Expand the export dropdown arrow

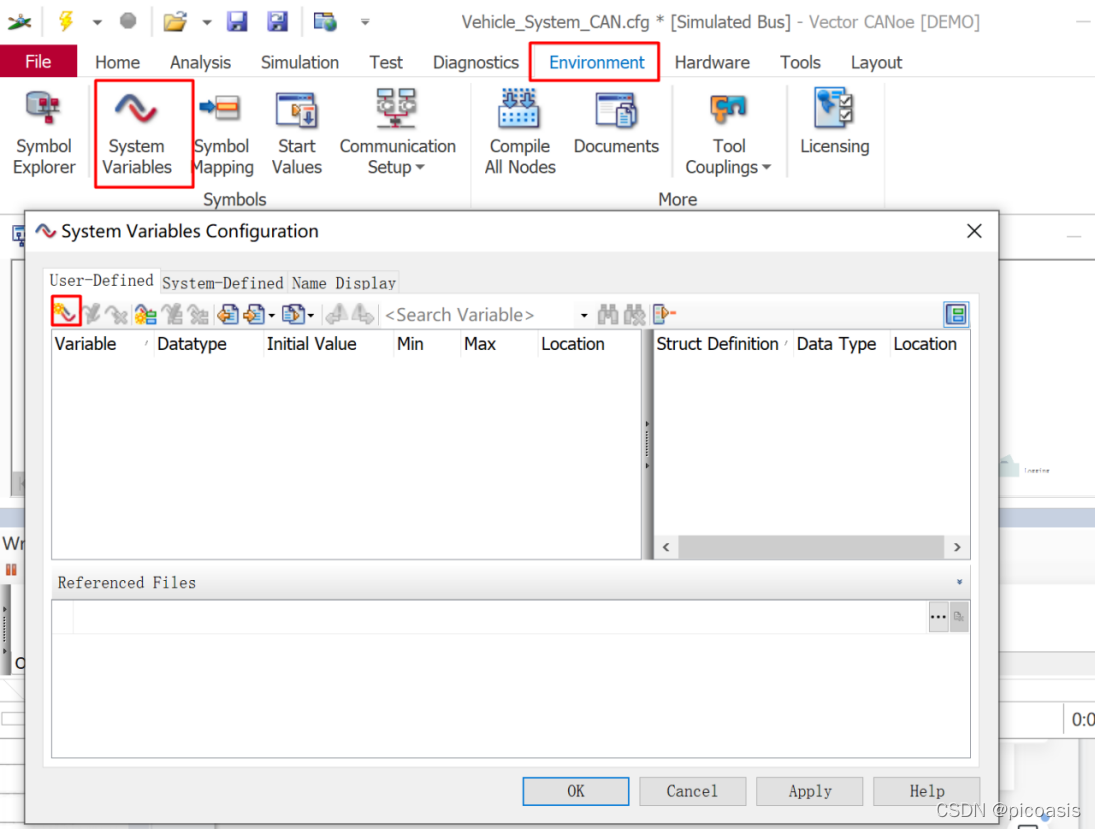pos(311,315)
